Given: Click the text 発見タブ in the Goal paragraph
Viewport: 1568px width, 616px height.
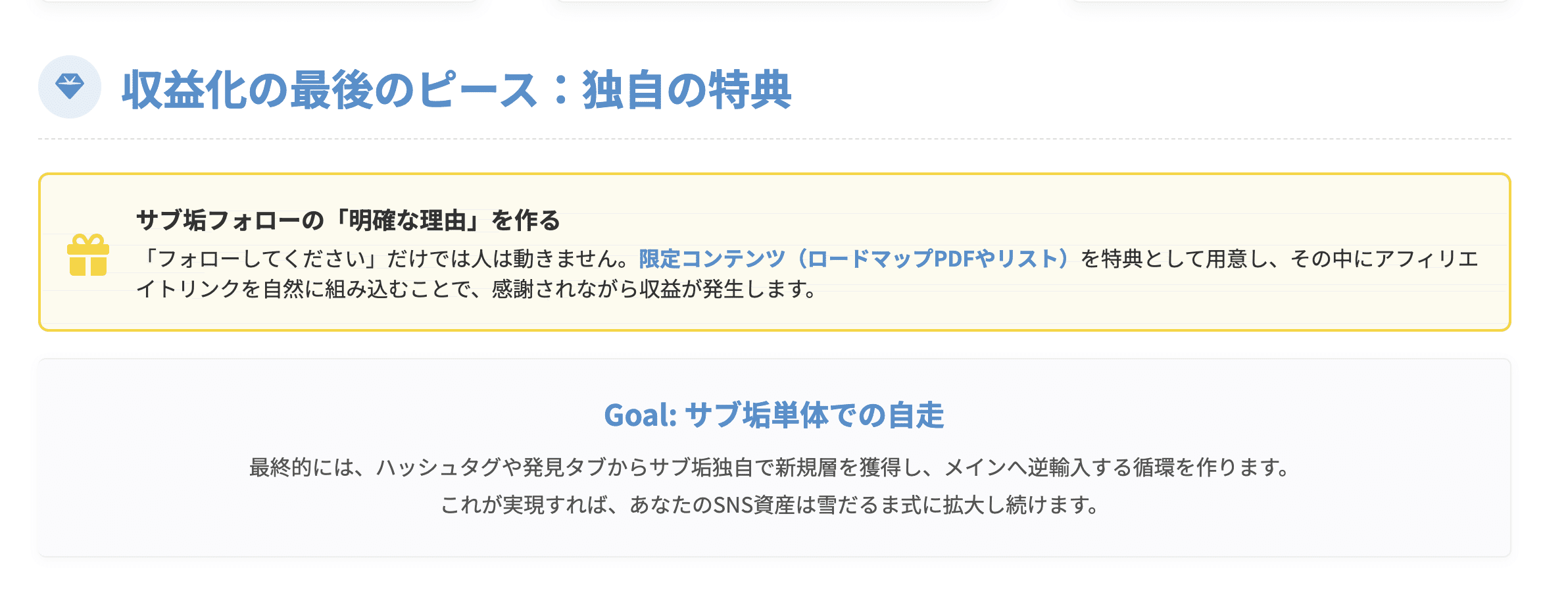Looking at the screenshot, I should [x=564, y=467].
